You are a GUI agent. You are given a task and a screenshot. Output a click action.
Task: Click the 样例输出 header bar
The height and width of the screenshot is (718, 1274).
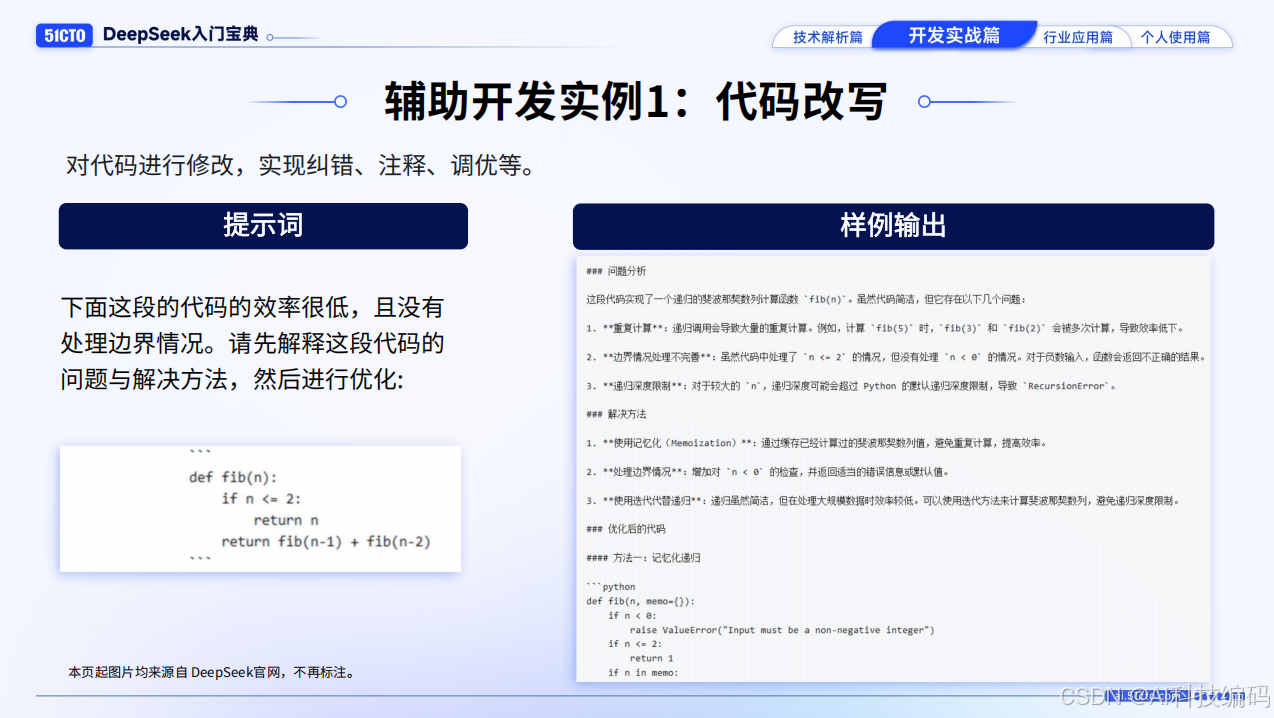point(892,226)
